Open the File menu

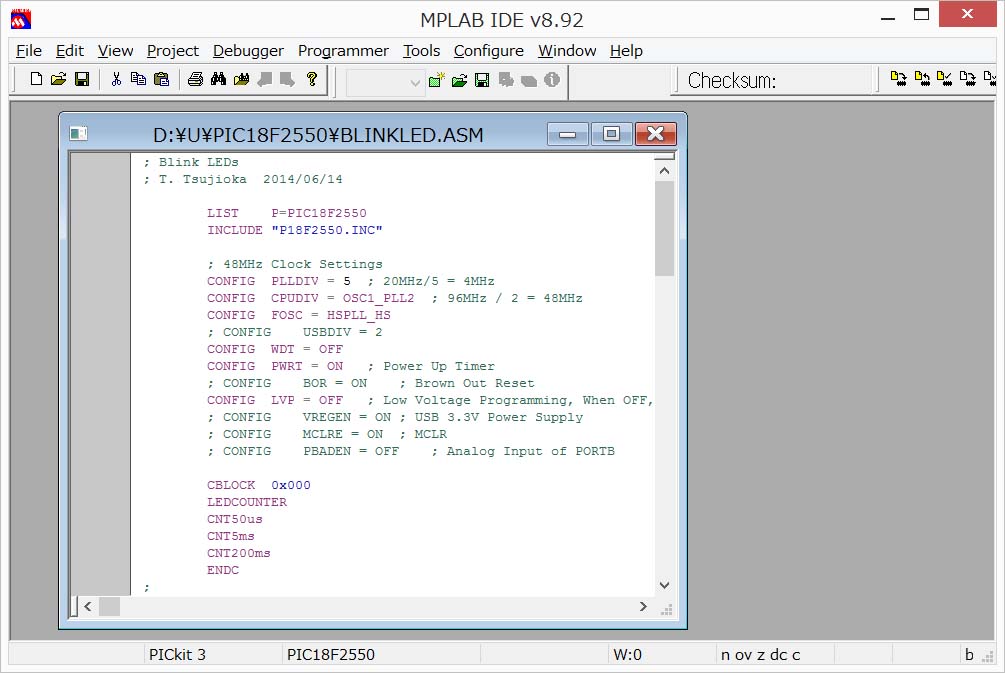[29, 51]
